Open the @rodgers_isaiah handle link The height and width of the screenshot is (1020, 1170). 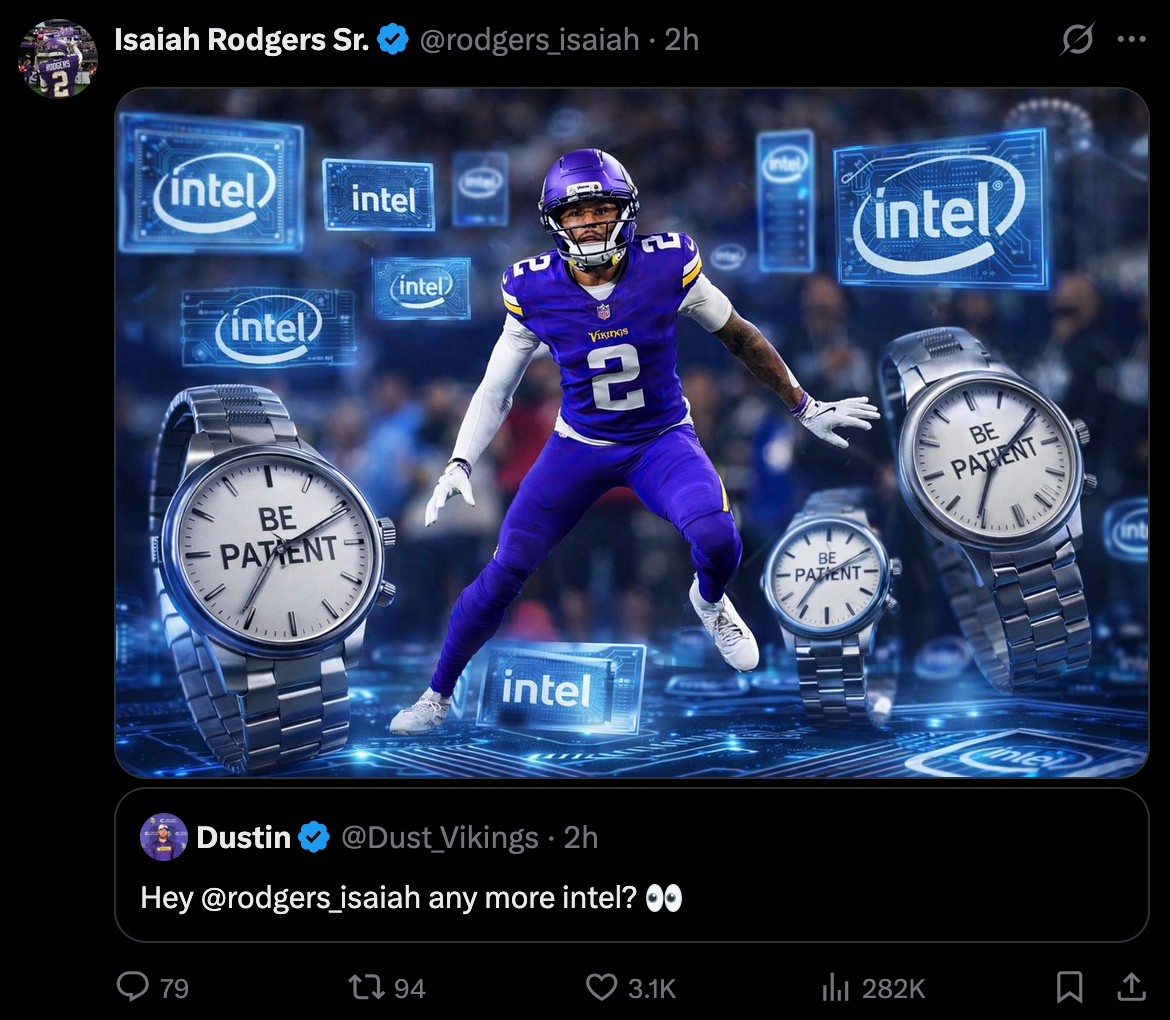pos(529,40)
